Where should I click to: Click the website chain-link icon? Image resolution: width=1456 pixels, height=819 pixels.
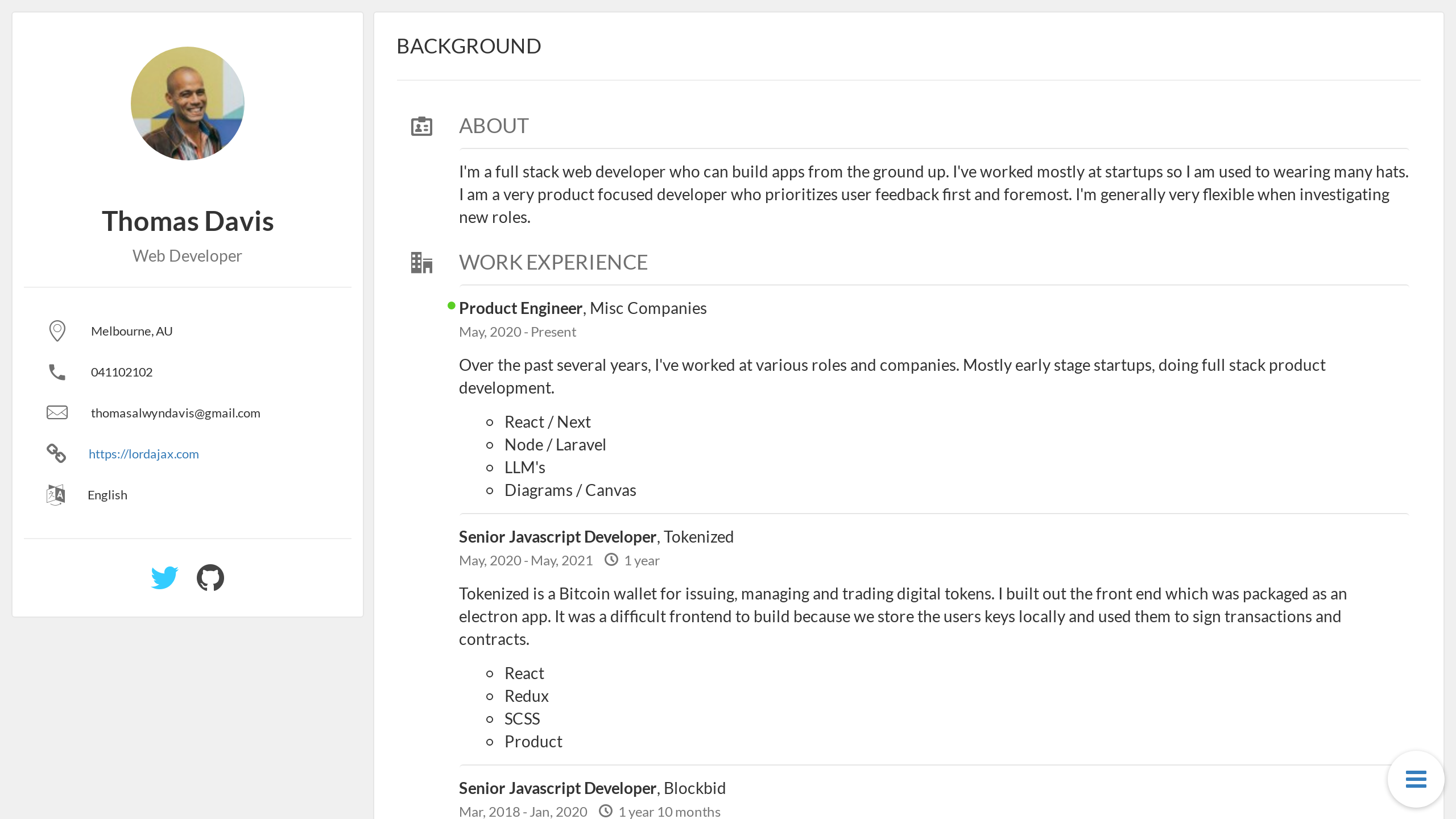56,454
